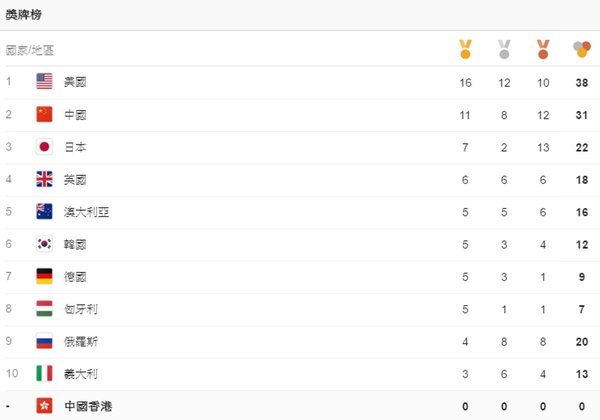Select the 獎牌榜 heading tab
Image resolution: width=600 pixels, height=420 pixels.
[x=23, y=15]
